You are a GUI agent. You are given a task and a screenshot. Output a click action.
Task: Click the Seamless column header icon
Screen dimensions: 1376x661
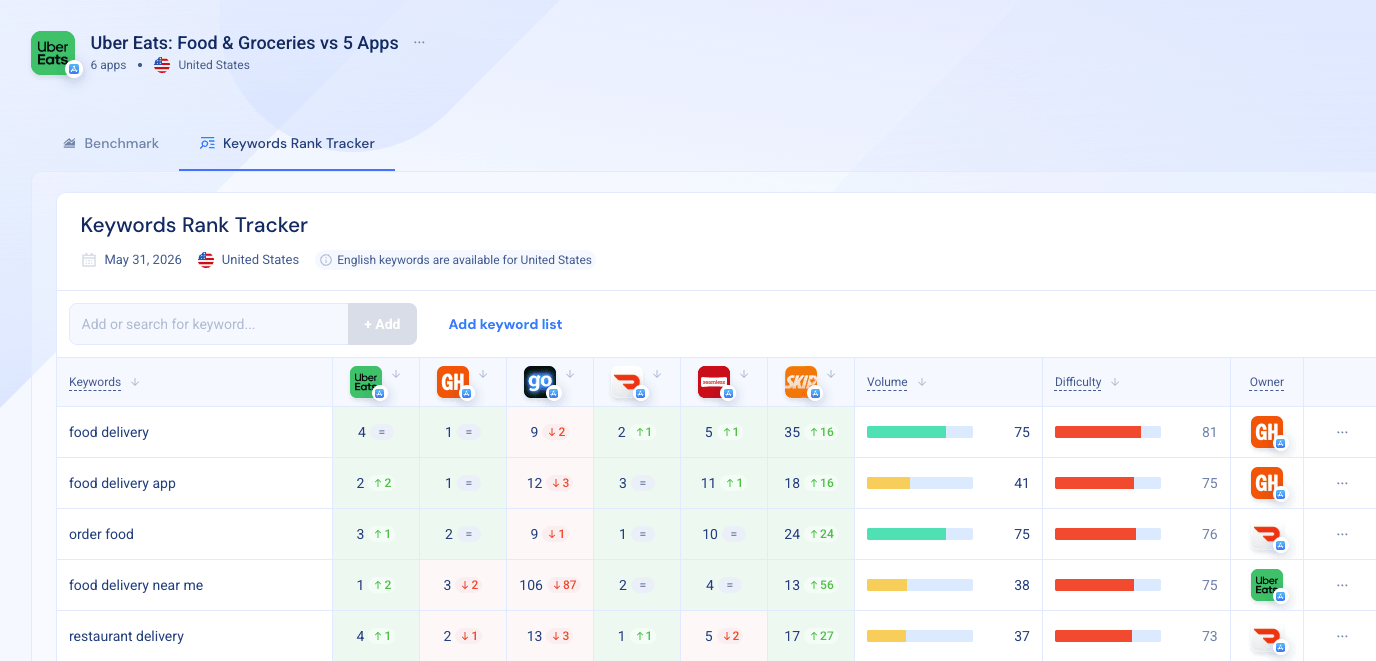[x=714, y=382]
